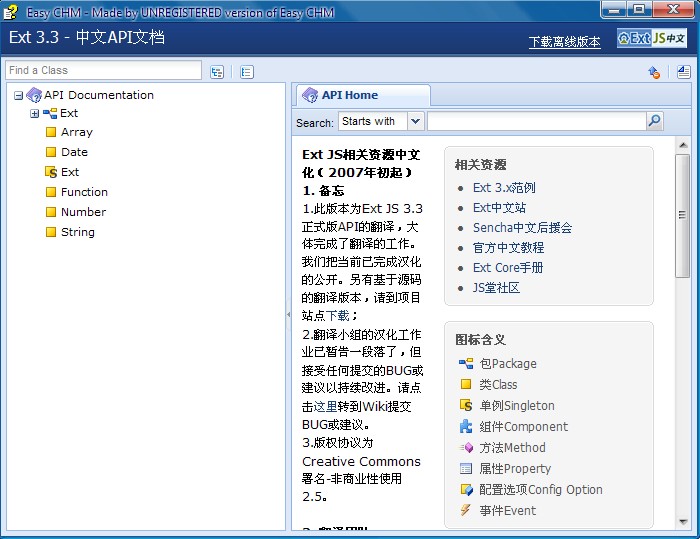700x539 pixels.
Task: Expand the Ext package node
Action: point(34,114)
